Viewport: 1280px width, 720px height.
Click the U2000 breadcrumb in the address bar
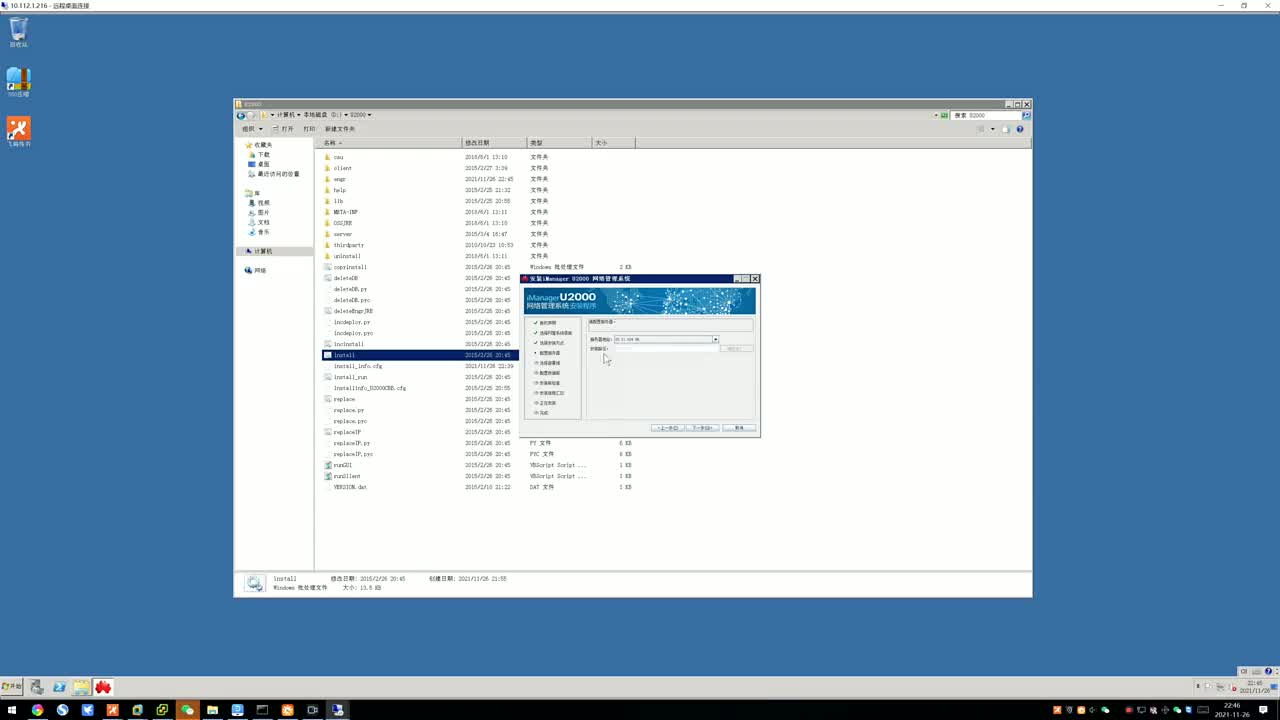coord(359,115)
